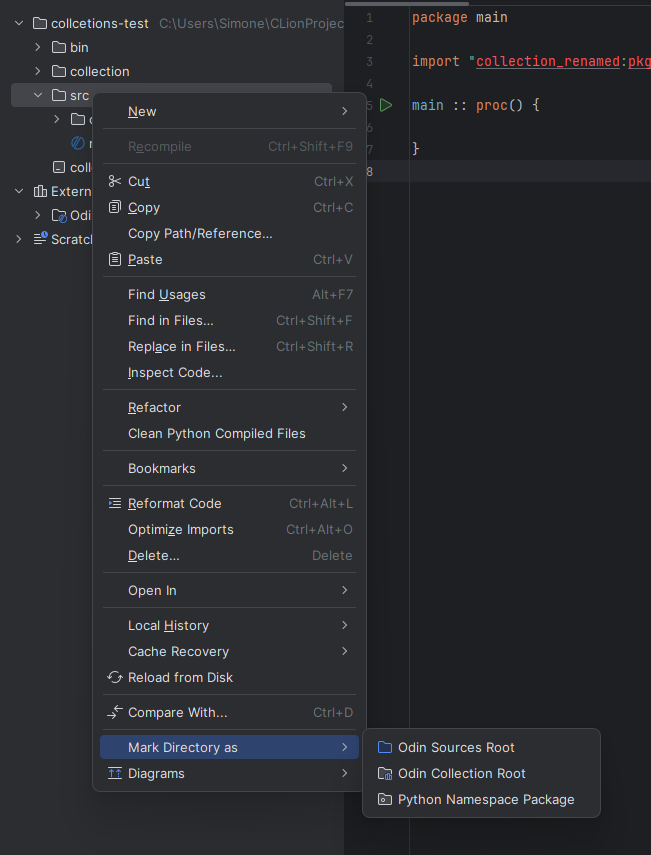
Task: Collapse the src folder
Action: pyautogui.click(x=38, y=95)
